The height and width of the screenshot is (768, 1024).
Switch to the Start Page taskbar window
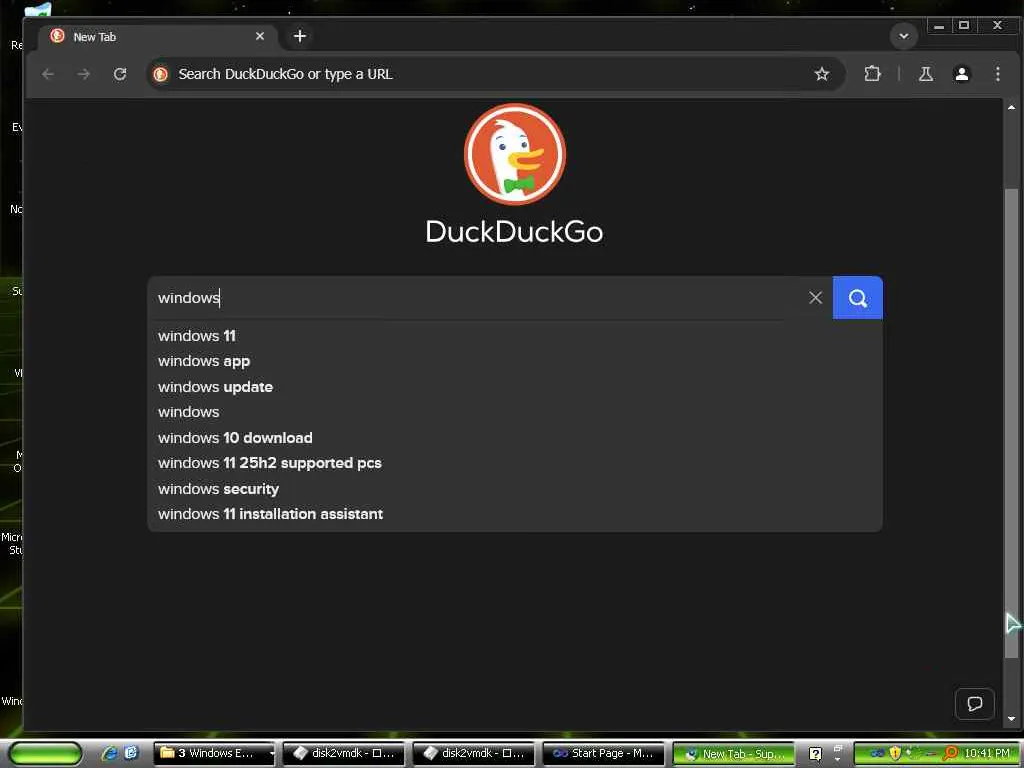[603, 754]
